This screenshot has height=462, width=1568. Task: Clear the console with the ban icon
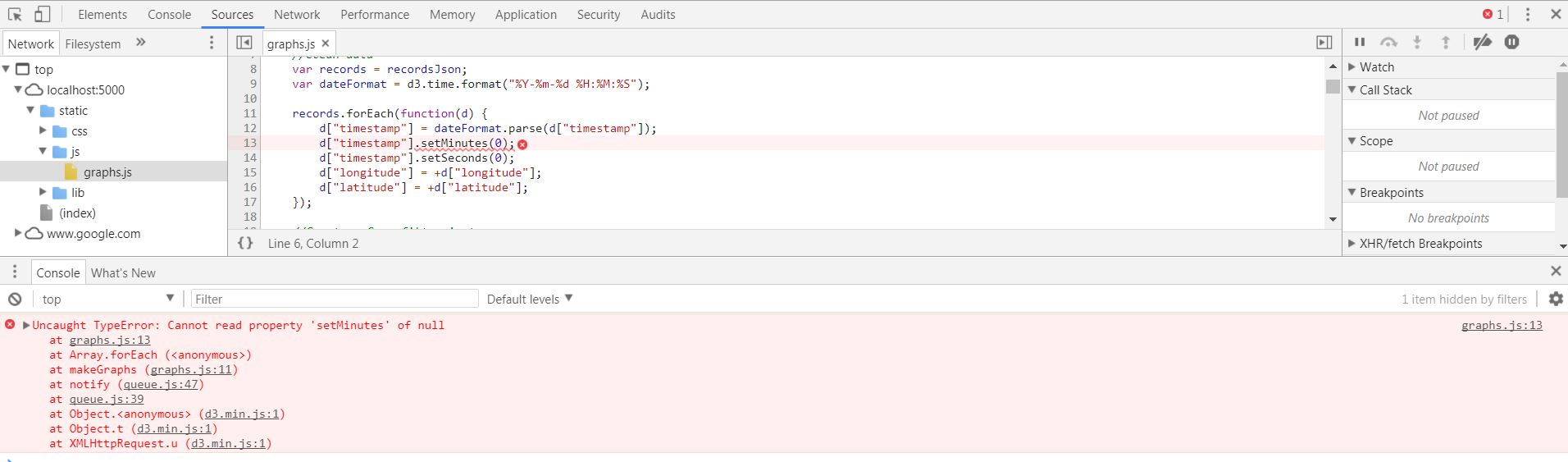click(15, 299)
